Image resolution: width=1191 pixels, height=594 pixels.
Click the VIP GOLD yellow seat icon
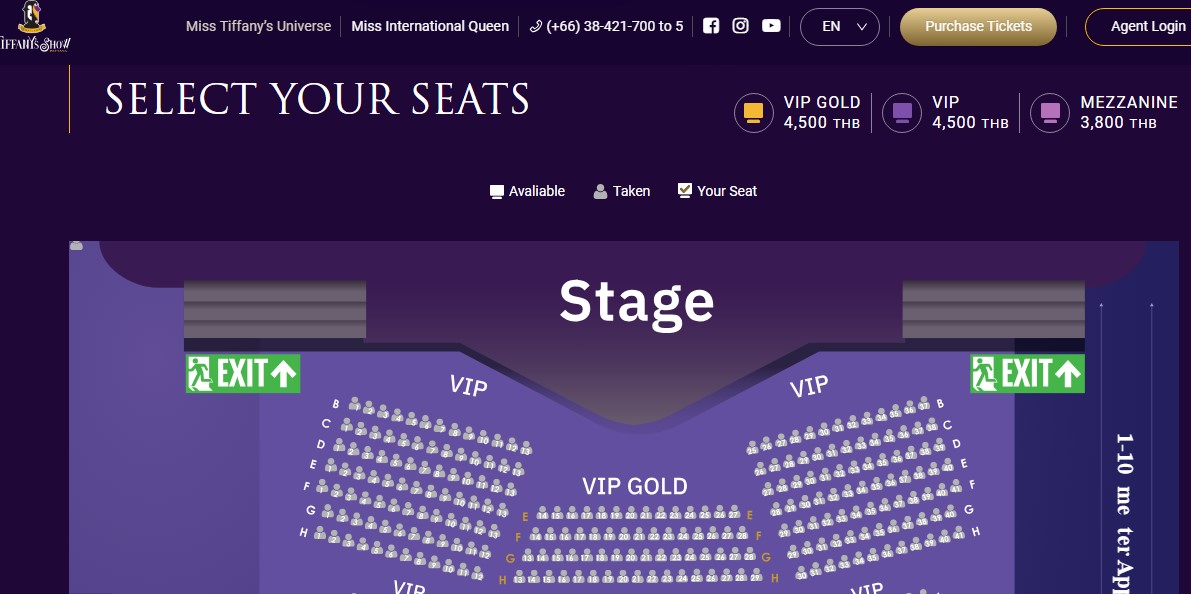[x=753, y=112]
